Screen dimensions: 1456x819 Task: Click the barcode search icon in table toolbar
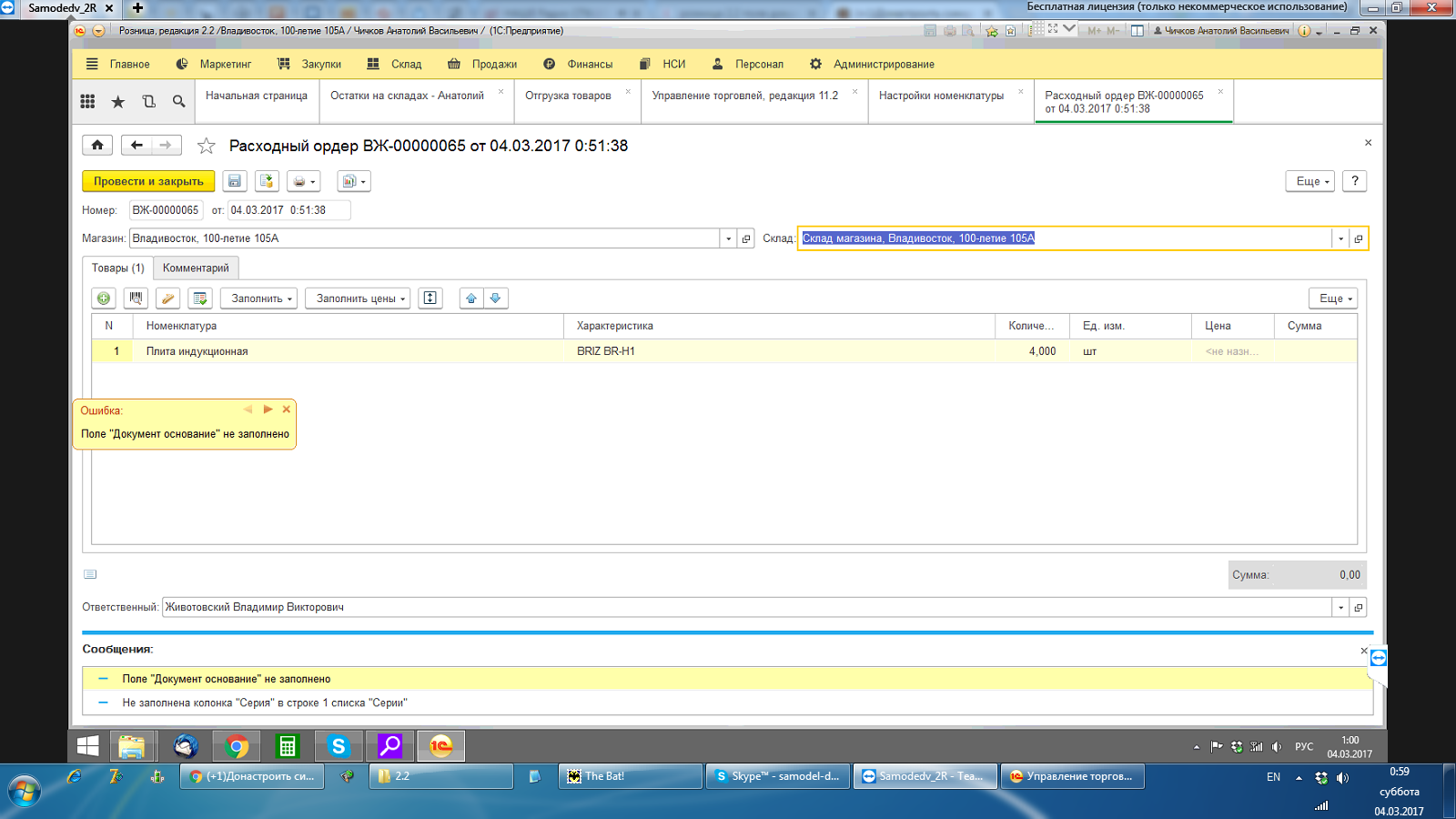pos(136,298)
